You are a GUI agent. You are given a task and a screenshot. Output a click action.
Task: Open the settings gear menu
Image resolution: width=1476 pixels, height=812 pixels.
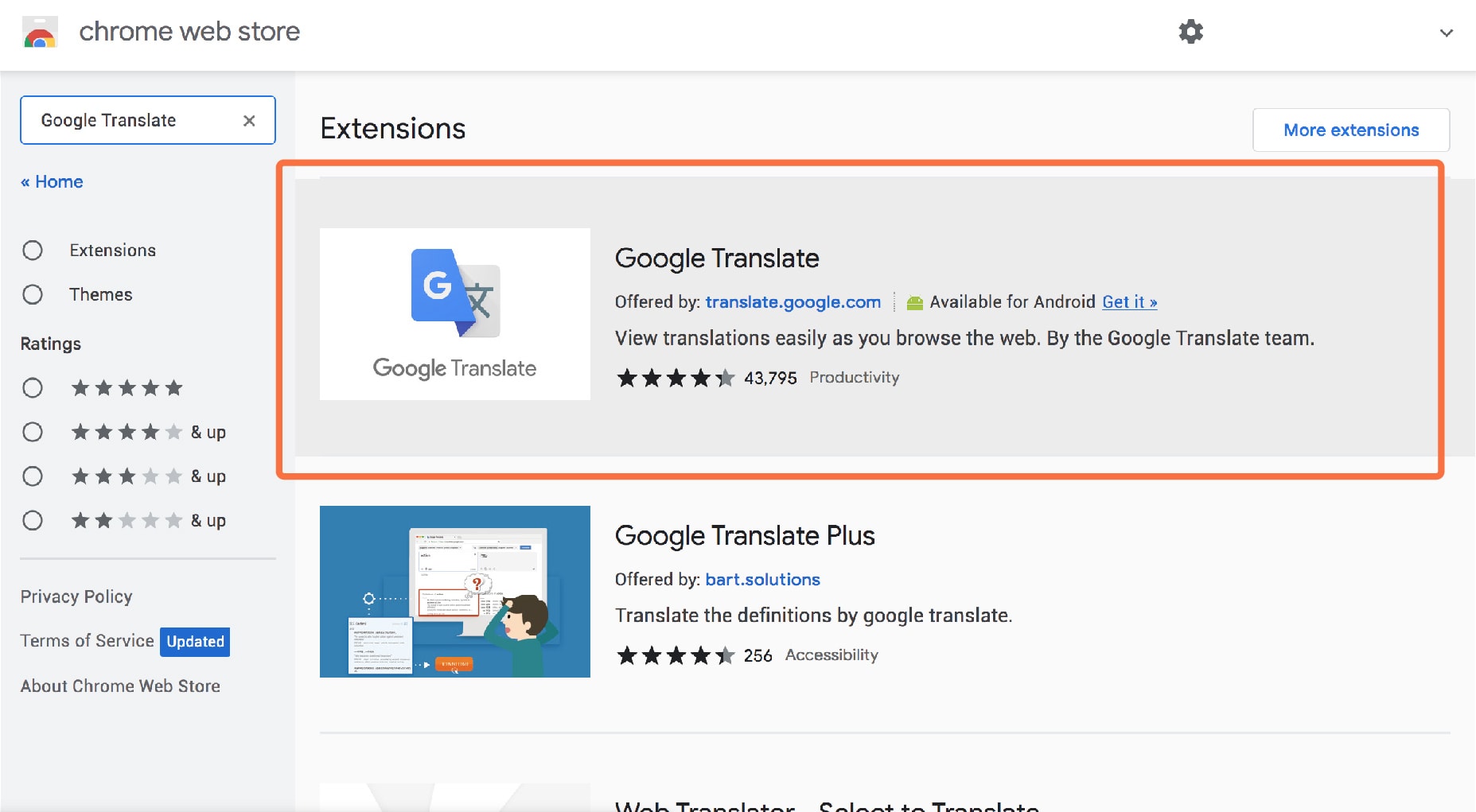[x=1190, y=32]
